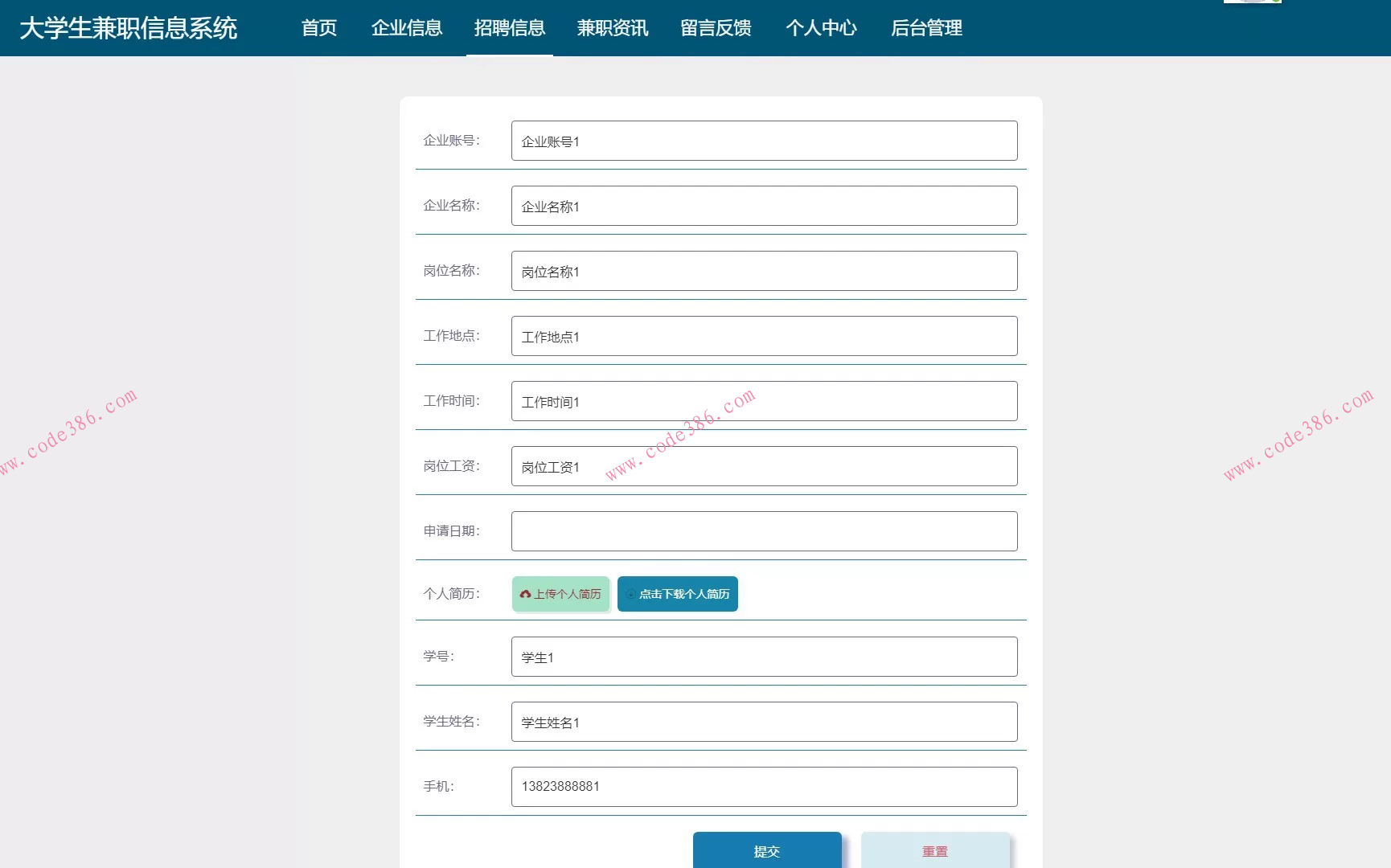Click the 申请日期 date input field

pos(764,530)
